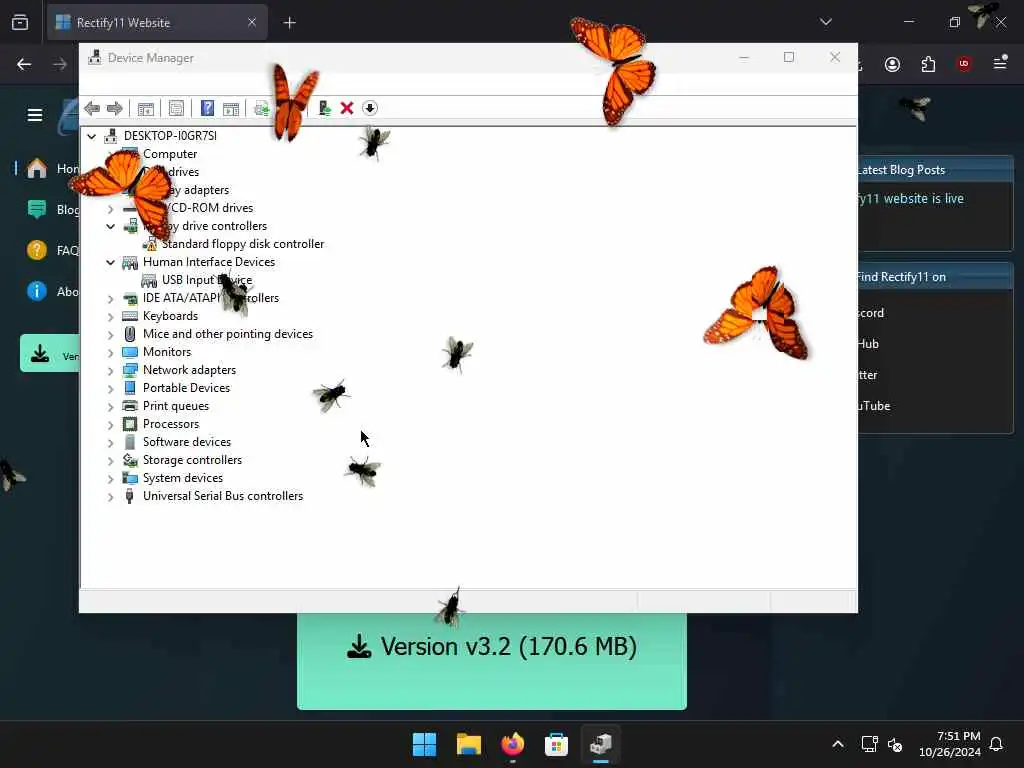This screenshot has width=1024, height=768.
Task: Open a new browser tab with plus button
Action: (x=289, y=23)
